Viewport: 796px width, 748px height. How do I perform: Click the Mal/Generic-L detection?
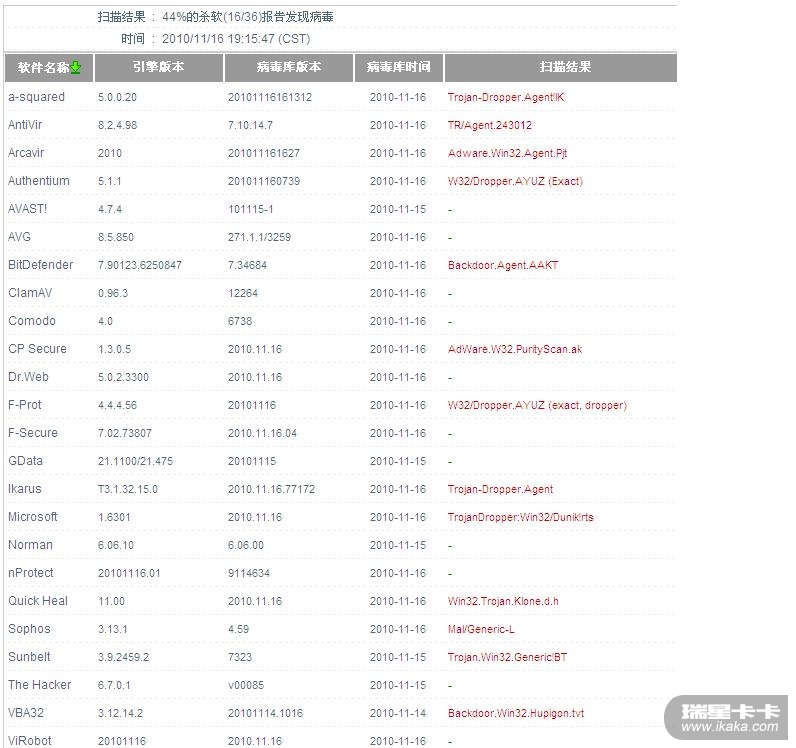click(x=481, y=629)
